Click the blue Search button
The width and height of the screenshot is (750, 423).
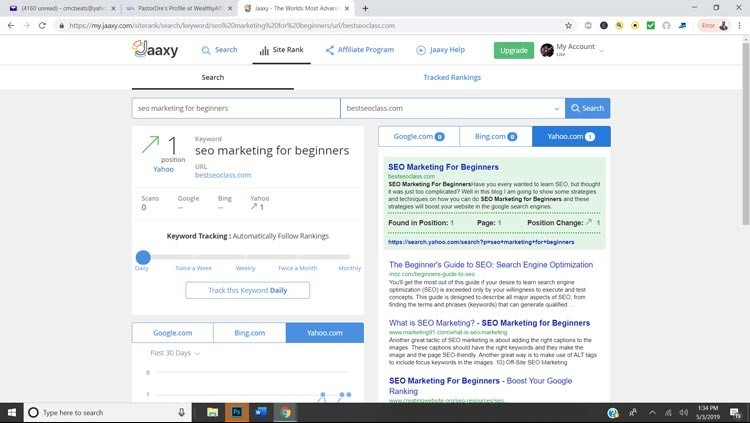pos(587,108)
